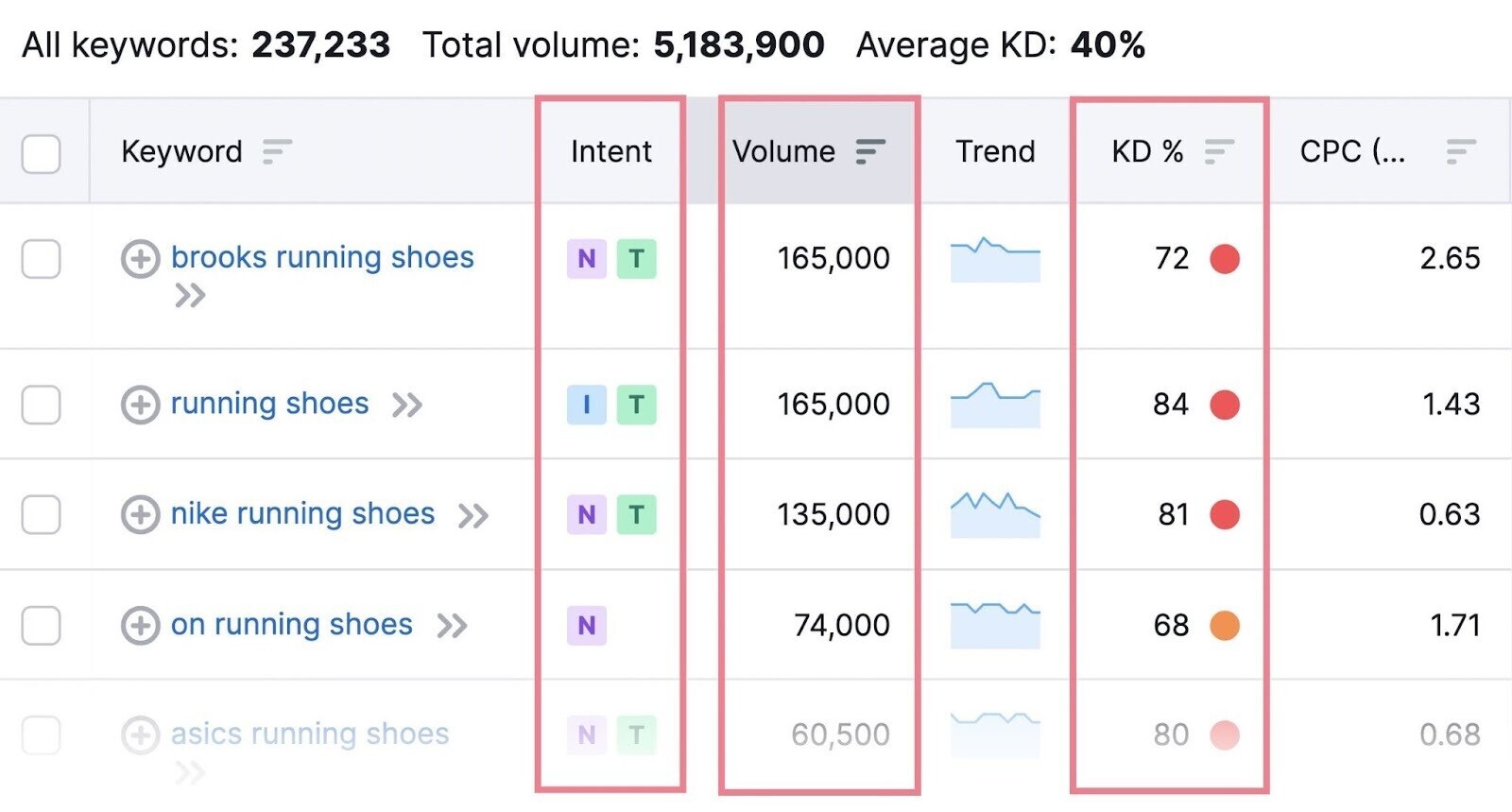Image resolution: width=1512 pixels, height=812 pixels.
Task: Sort by Keyword using its sort icon
Action: [x=277, y=151]
